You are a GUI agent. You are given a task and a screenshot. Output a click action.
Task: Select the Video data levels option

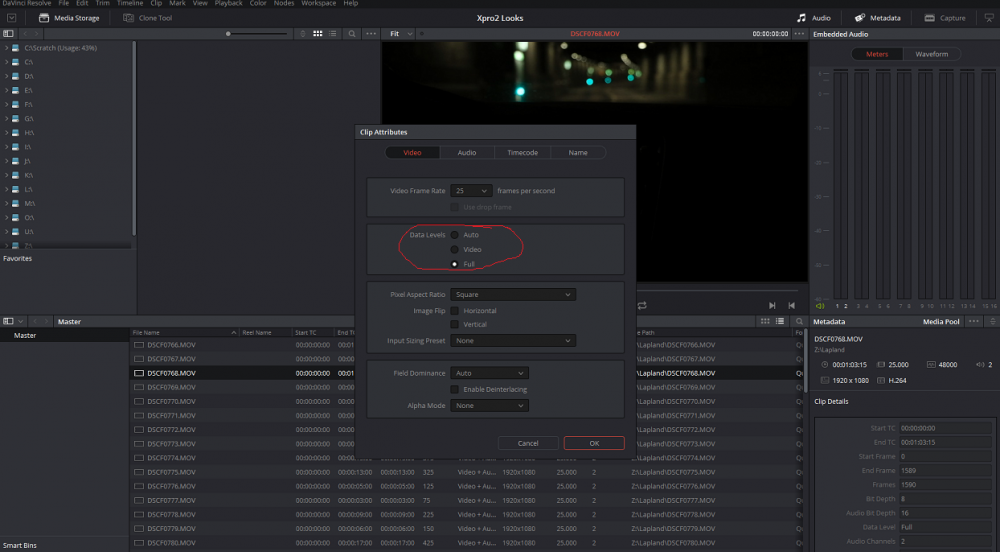point(455,249)
